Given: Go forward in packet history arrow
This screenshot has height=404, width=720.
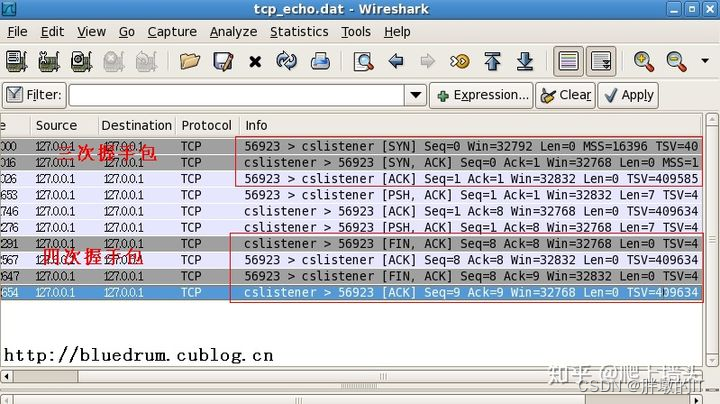Looking at the screenshot, I should pyautogui.click(x=428, y=61).
